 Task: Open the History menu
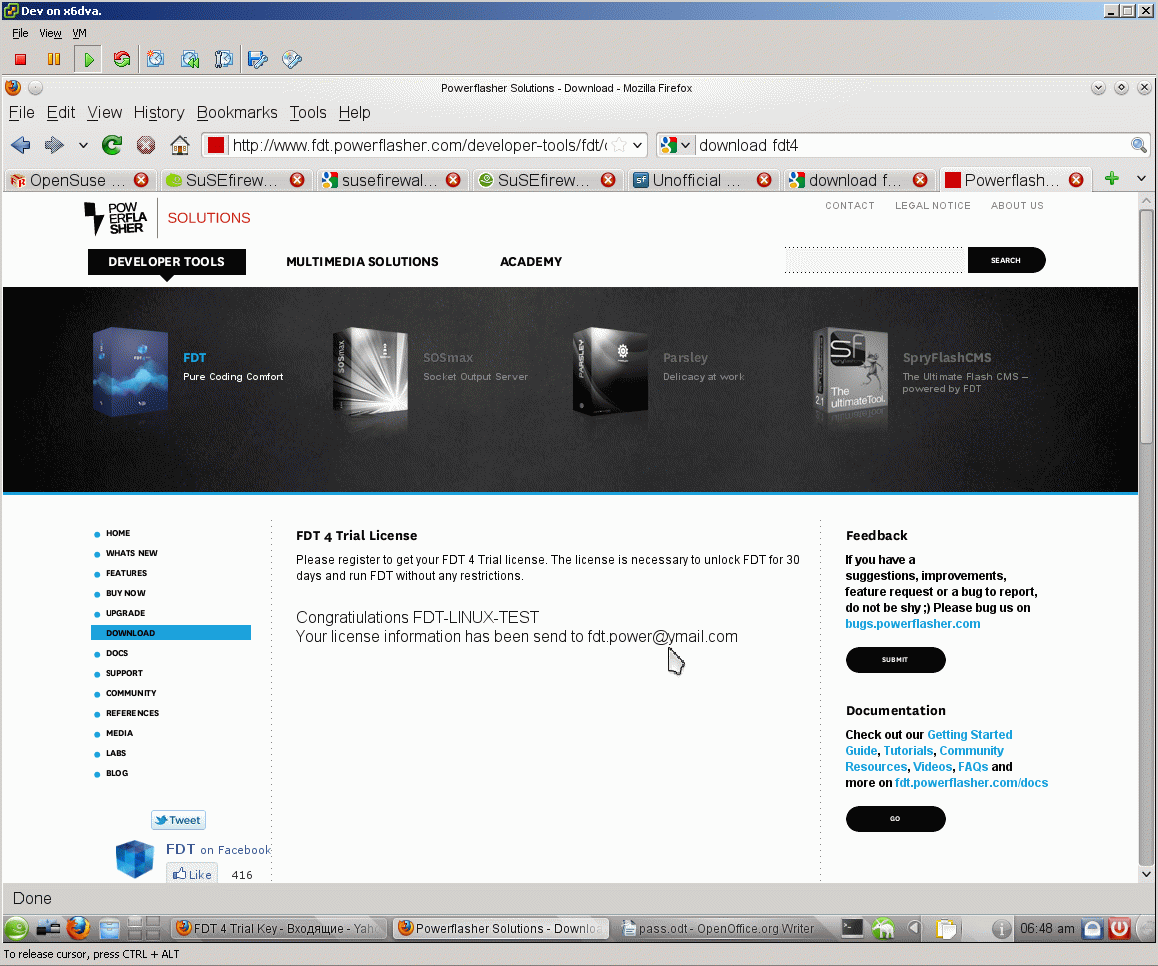point(159,112)
